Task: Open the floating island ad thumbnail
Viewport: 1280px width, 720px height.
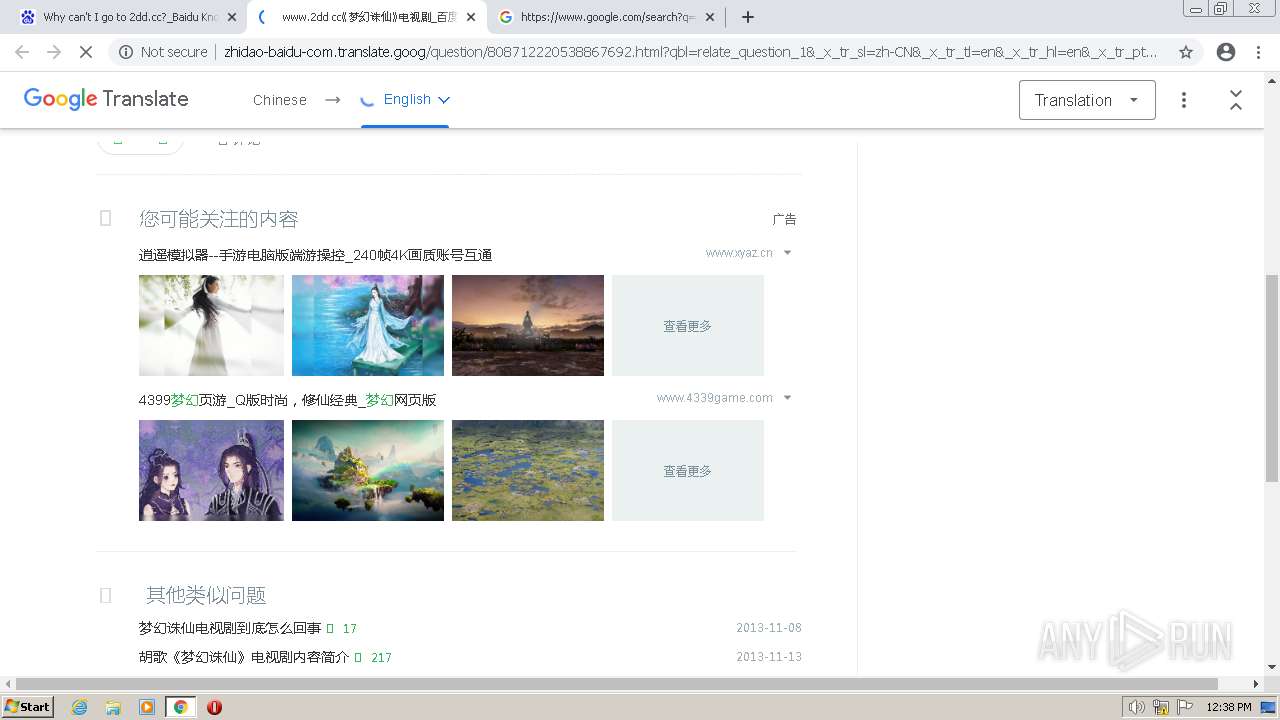Action: pos(368,470)
